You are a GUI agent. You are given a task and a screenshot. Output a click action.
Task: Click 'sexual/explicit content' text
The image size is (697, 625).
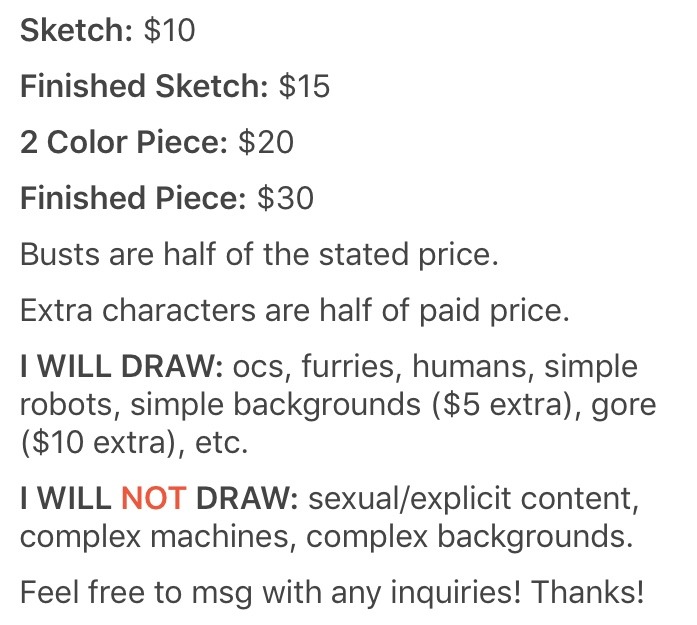coord(474,499)
